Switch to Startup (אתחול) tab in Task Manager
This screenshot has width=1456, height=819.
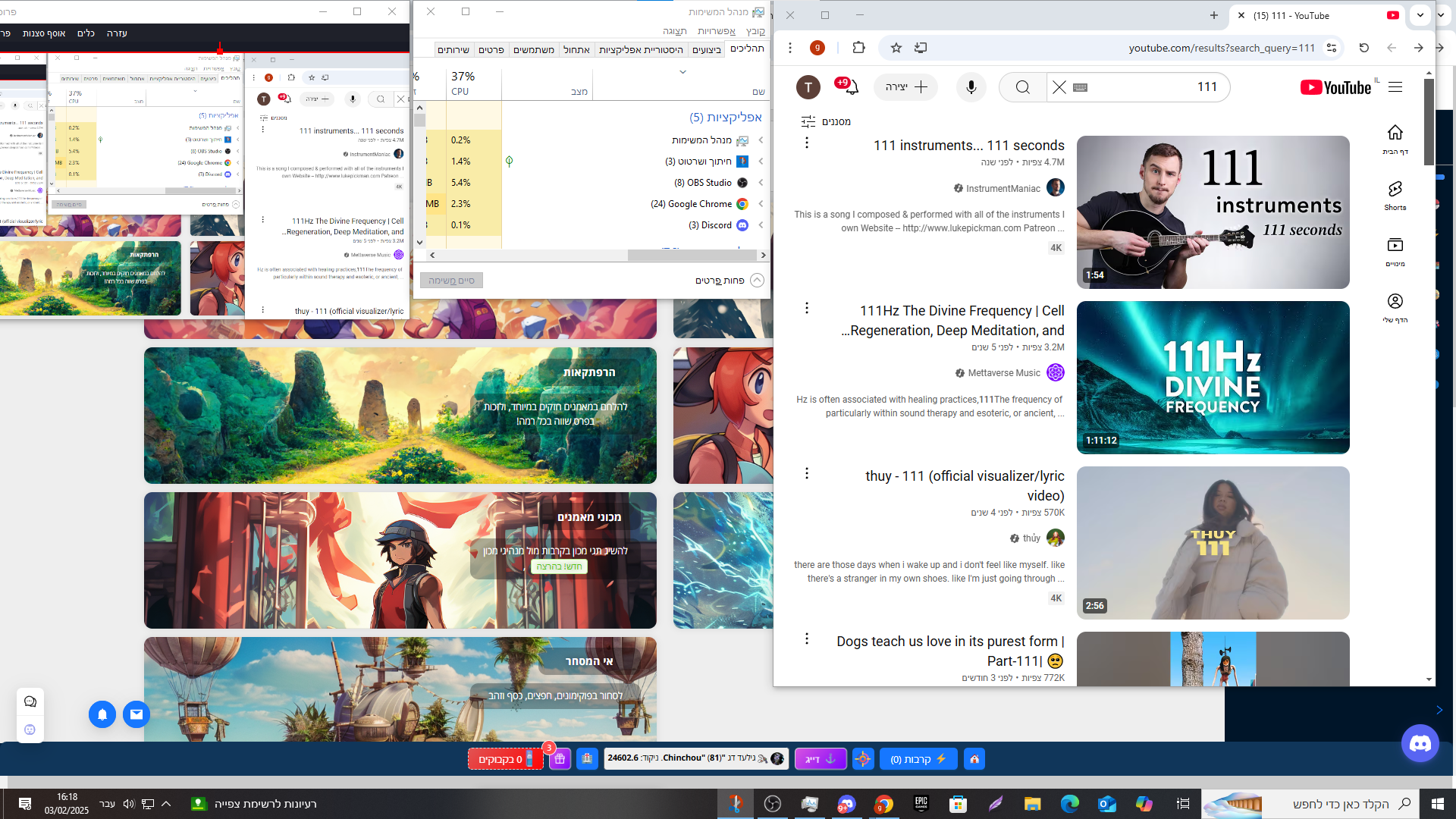point(576,49)
